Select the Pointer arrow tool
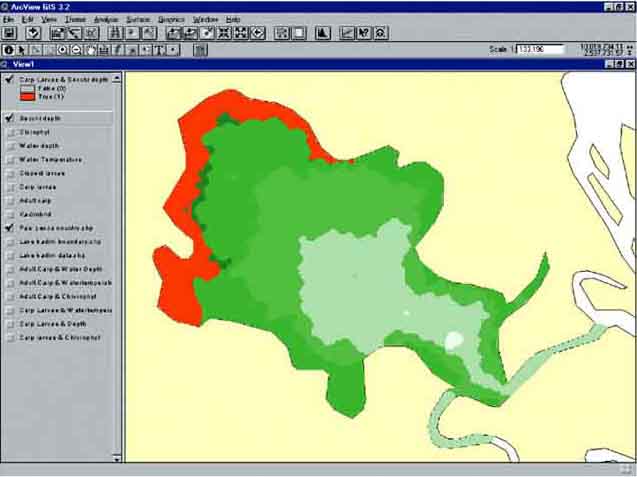637x477 pixels. [22, 49]
